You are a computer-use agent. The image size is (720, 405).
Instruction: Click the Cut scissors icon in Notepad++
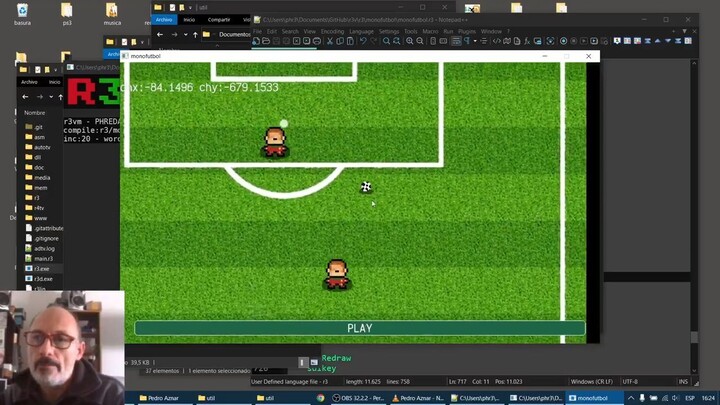pos(330,41)
